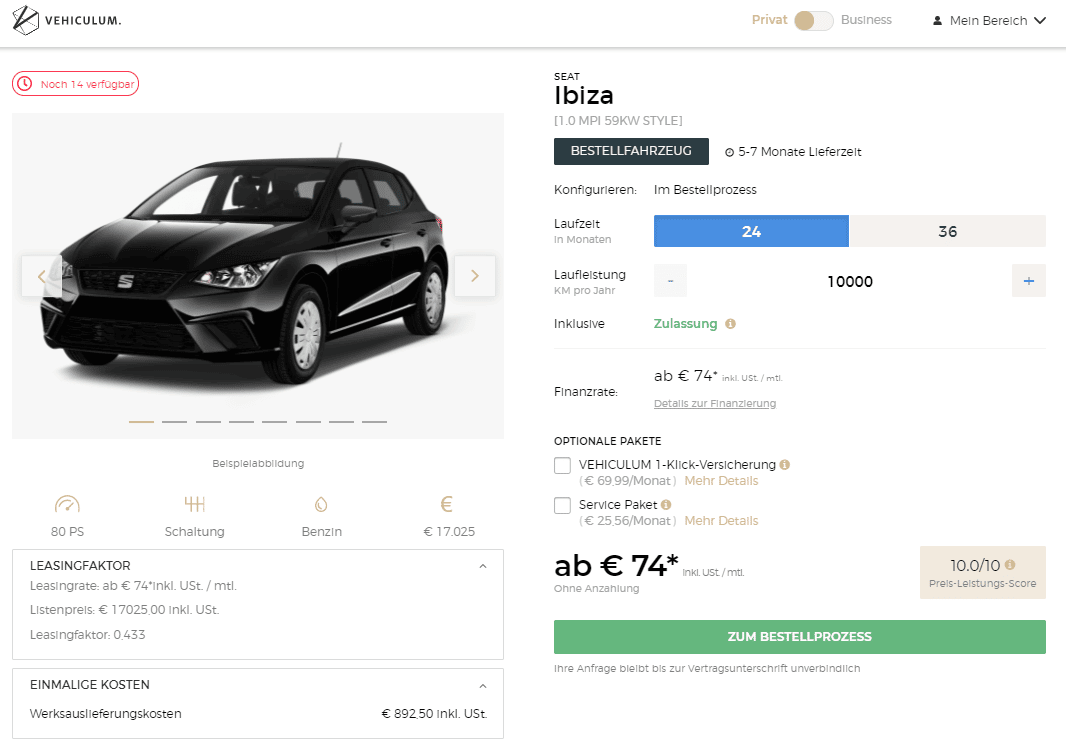This screenshot has width=1066, height=754.
Task: Open Details zur Finanzierung link
Action: (714, 404)
